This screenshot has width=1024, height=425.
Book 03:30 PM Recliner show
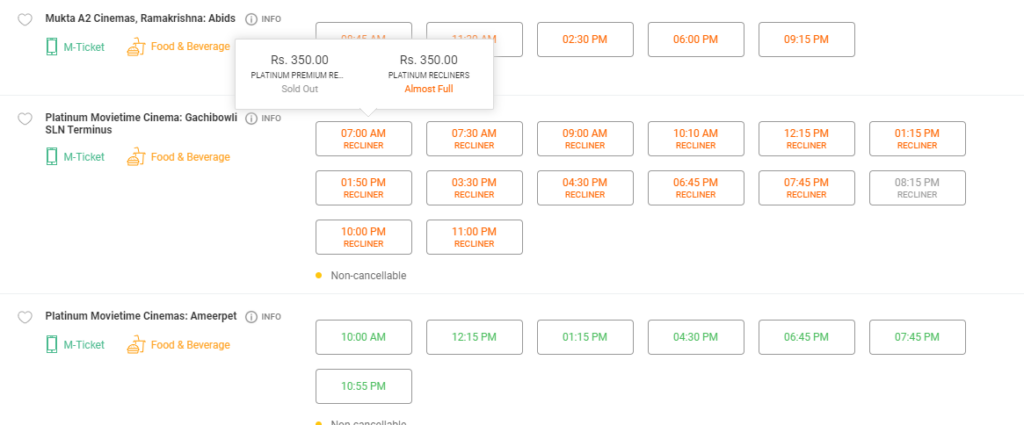point(474,188)
